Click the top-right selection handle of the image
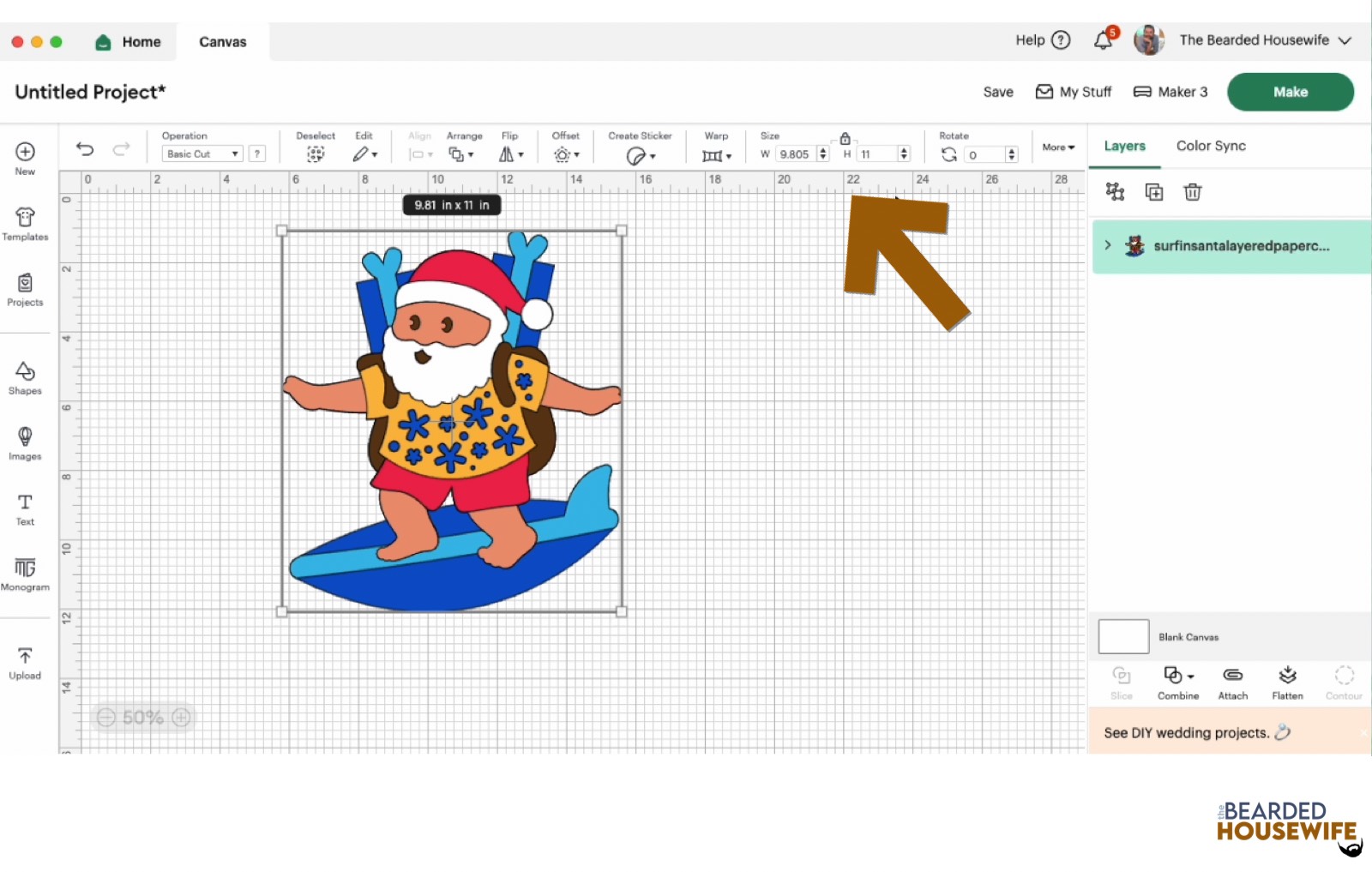1372x872 pixels. (x=622, y=231)
